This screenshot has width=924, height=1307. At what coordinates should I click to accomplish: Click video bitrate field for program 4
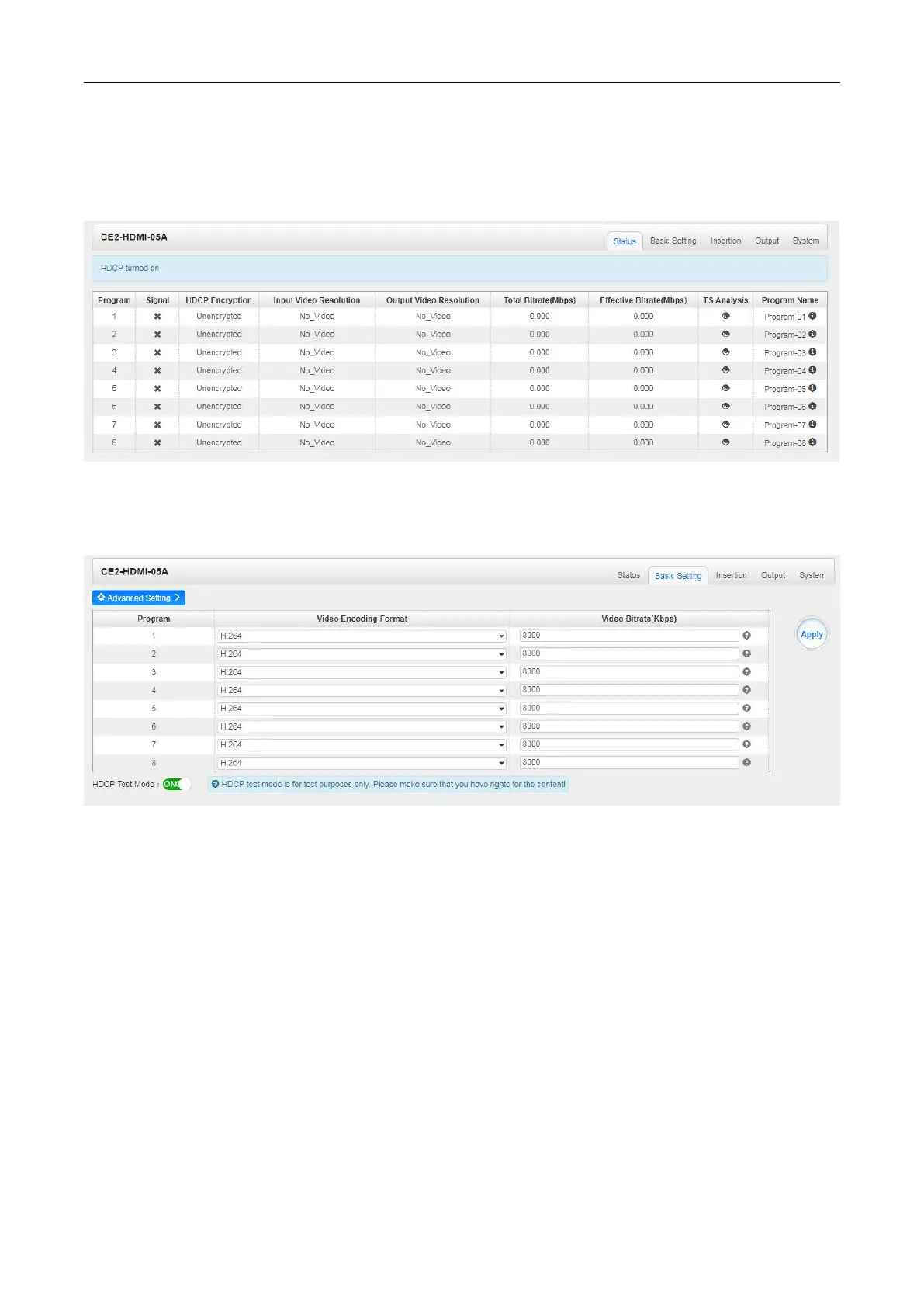(x=629, y=690)
